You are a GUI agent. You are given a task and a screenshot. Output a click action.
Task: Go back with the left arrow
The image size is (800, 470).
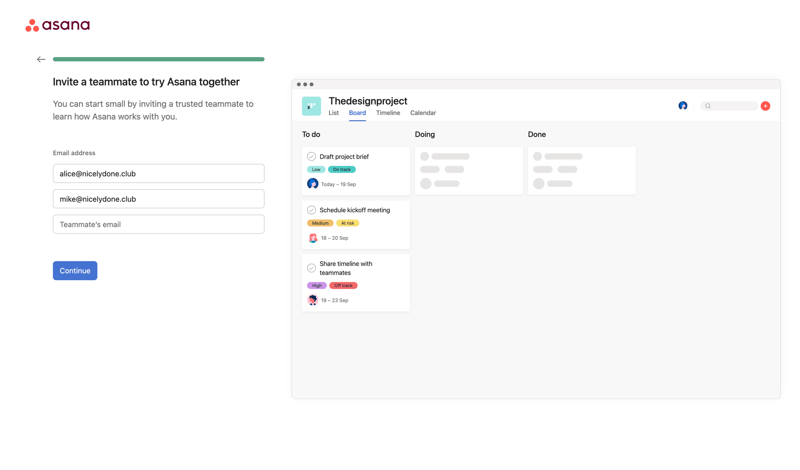[41, 59]
